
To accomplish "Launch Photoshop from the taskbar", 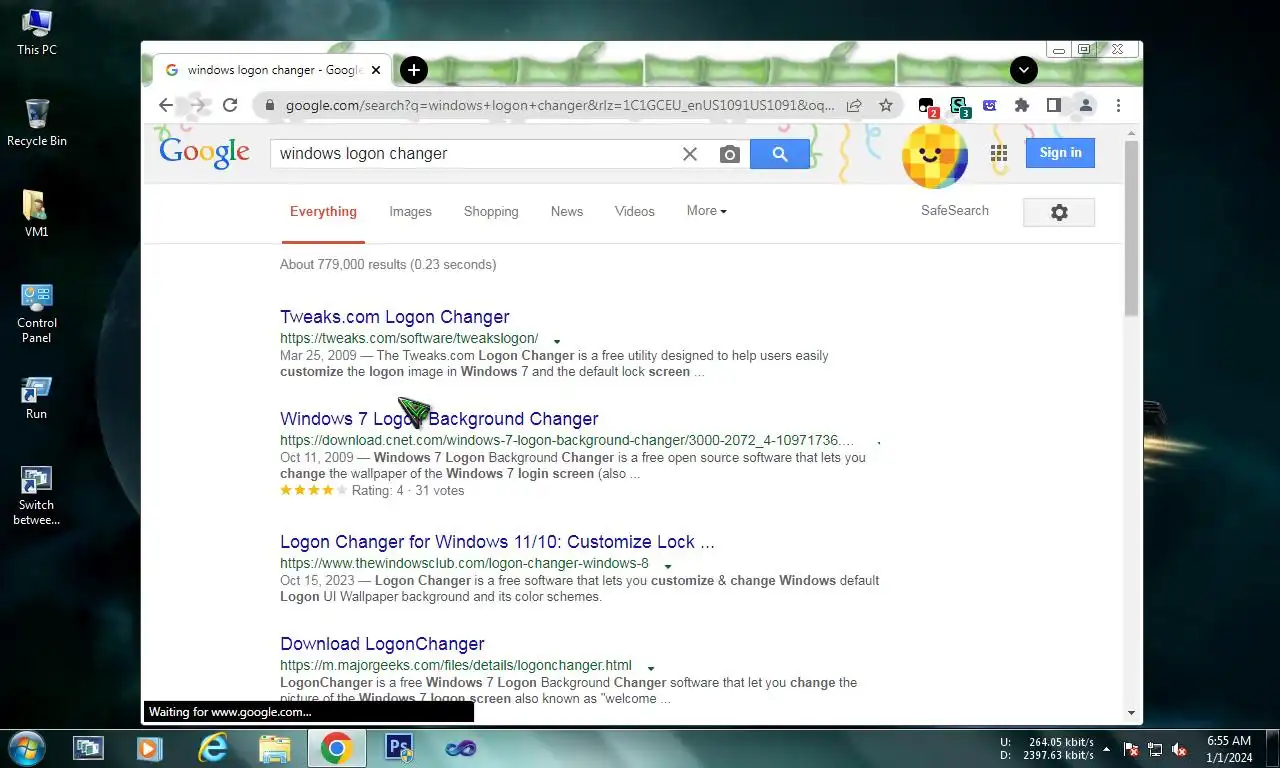I will [x=398, y=747].
